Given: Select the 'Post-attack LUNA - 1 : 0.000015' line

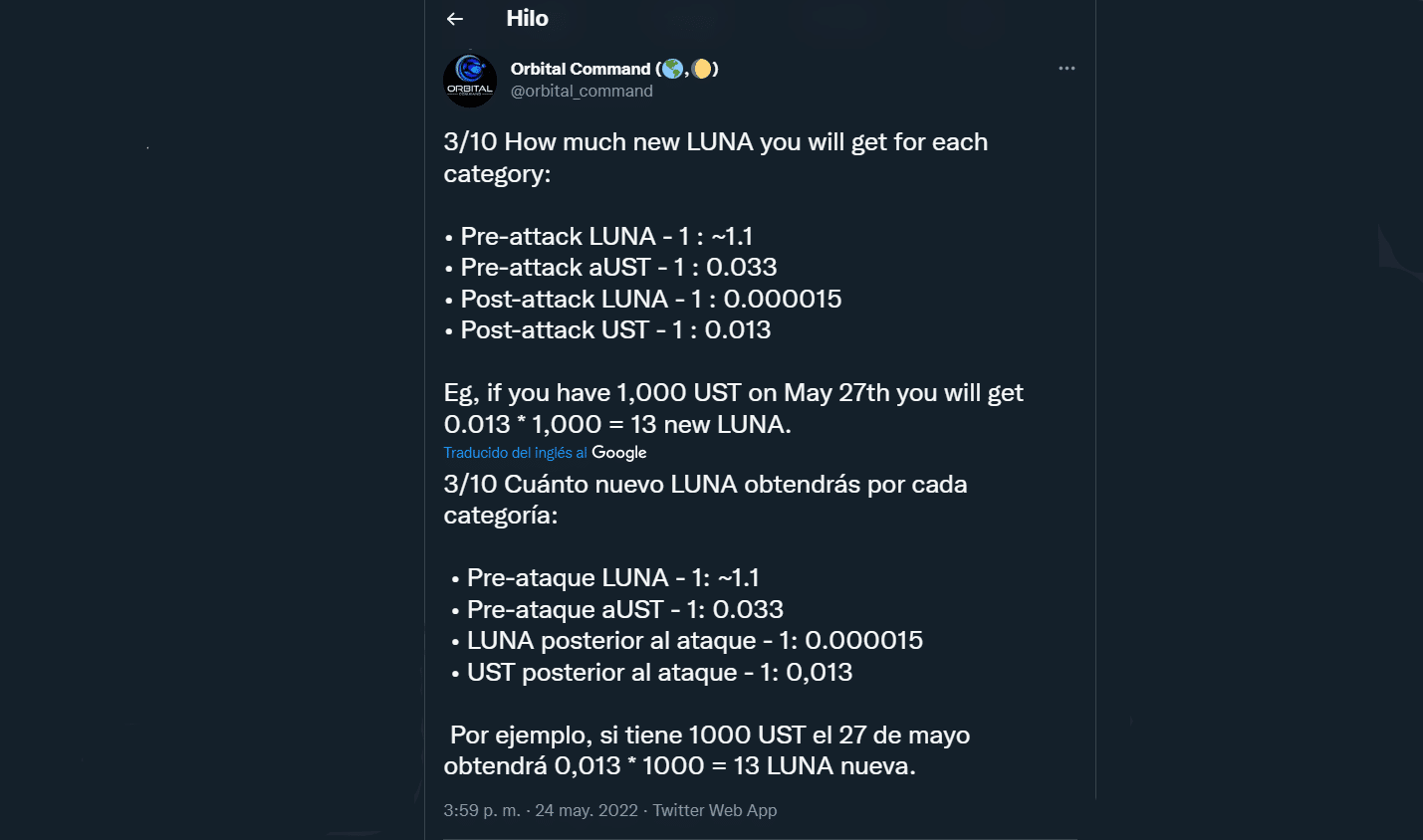Looking at the screenshot, I should (643, 300).
